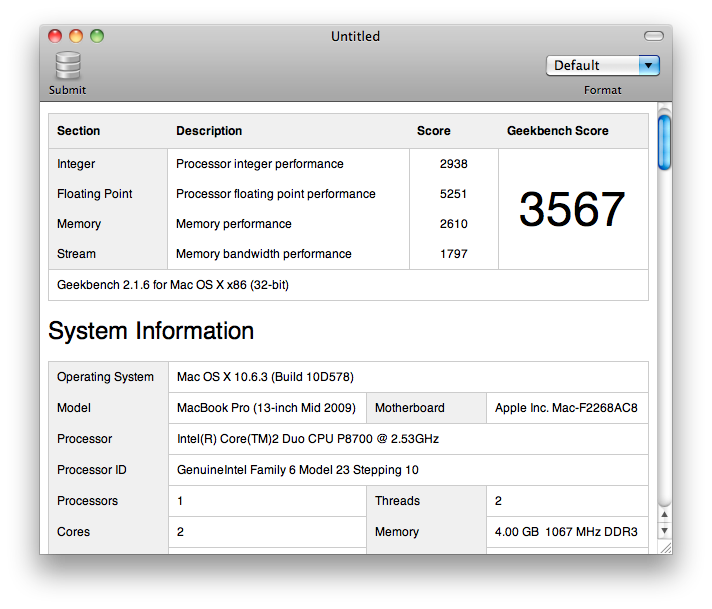Click the Processor ID label
This screenshot has width=712, height=609.
tap(92, 470)
